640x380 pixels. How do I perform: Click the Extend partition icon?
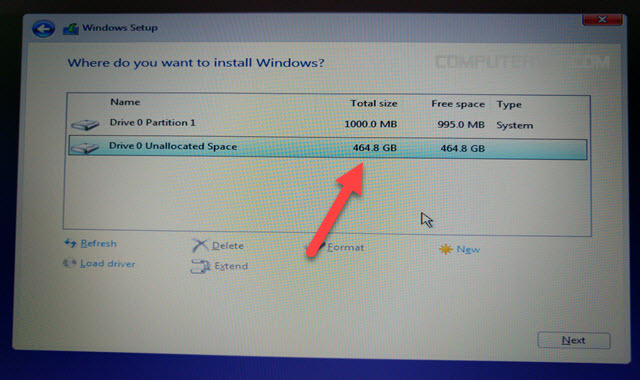click(200, 266)
